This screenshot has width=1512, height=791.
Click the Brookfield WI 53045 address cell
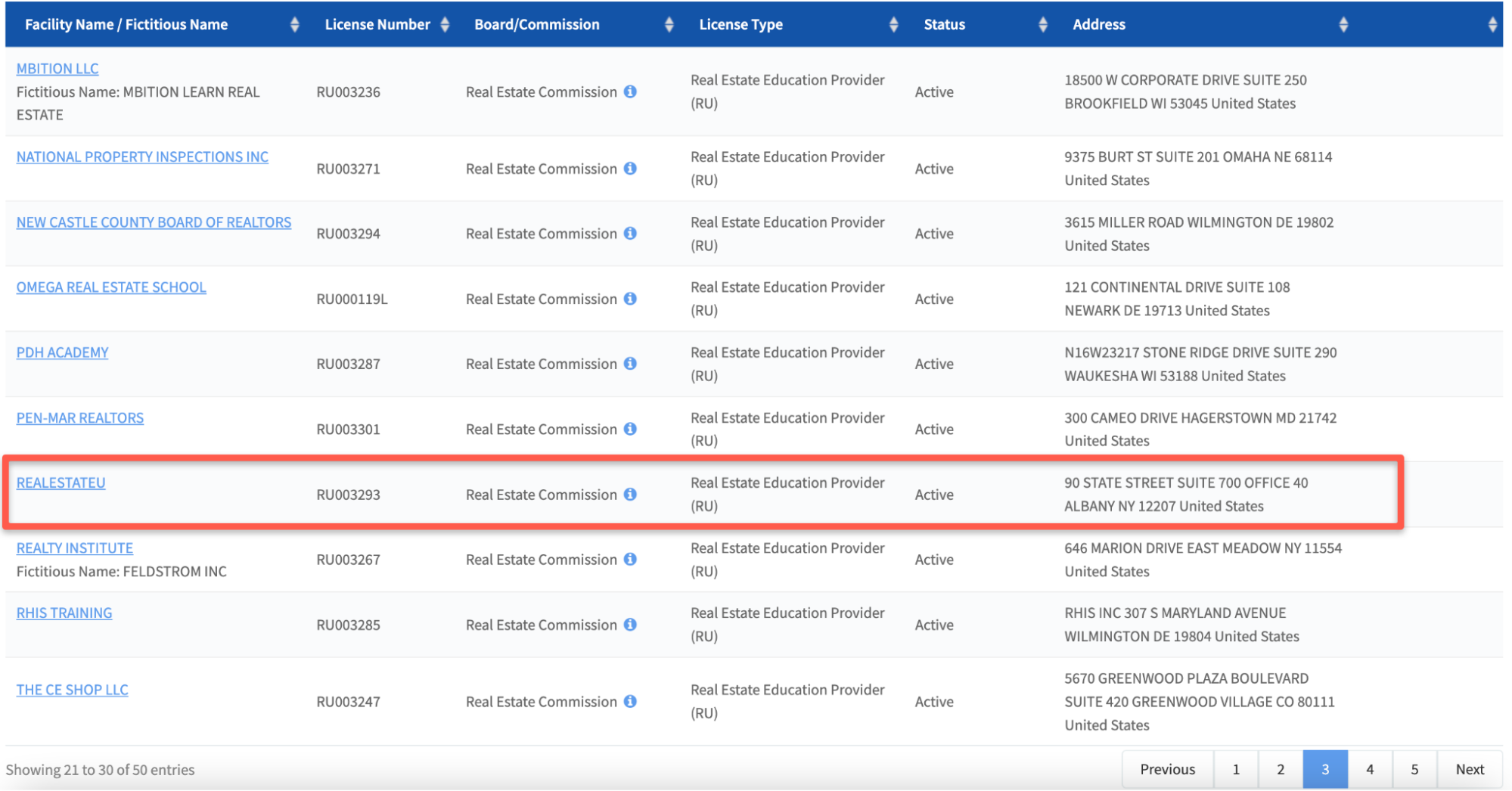pos(1185,92)
